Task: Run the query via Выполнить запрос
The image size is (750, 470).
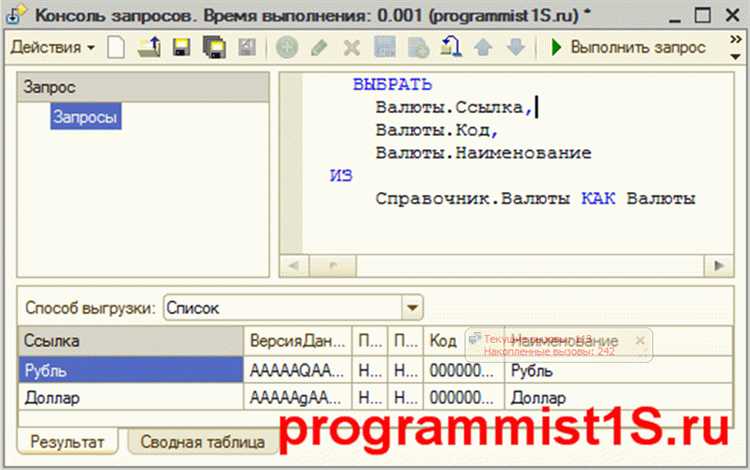Action: pos(628,47)
